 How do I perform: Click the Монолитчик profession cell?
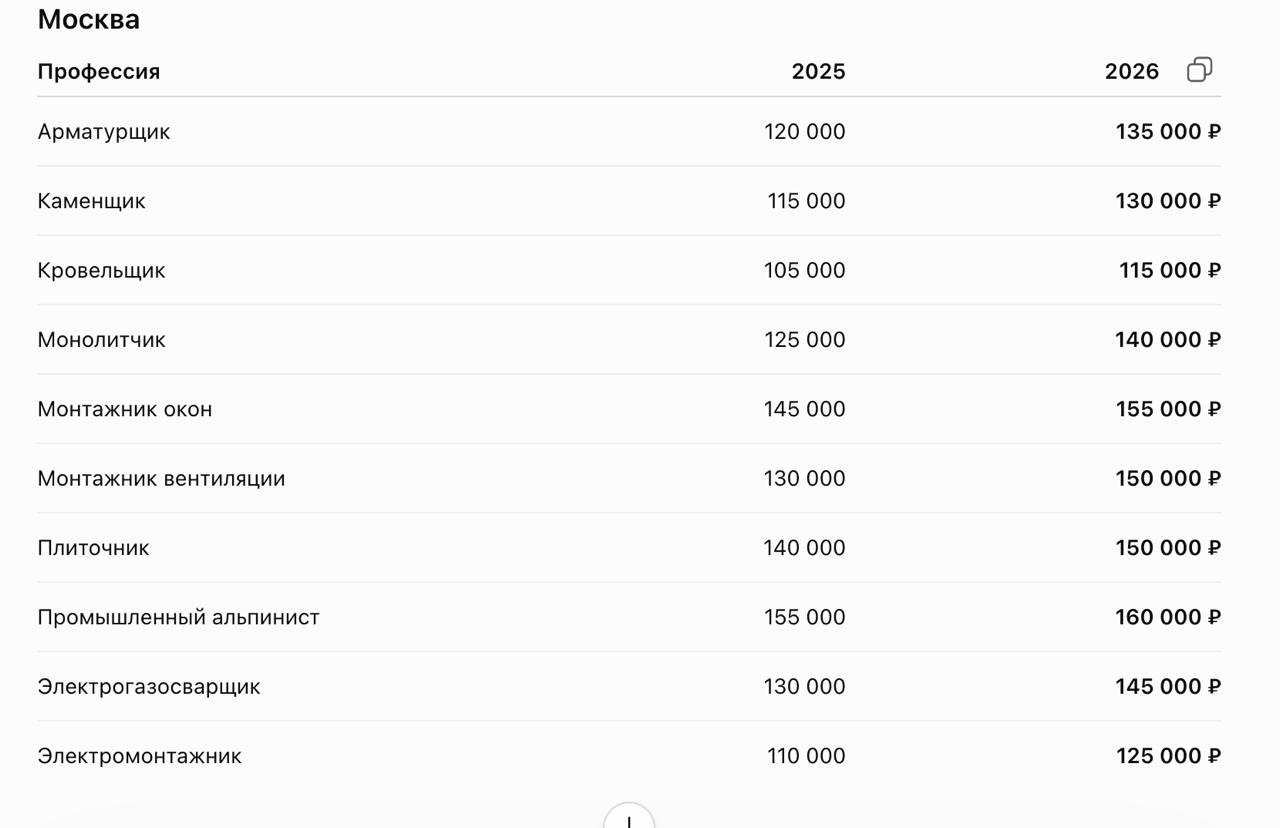[102, 340]
